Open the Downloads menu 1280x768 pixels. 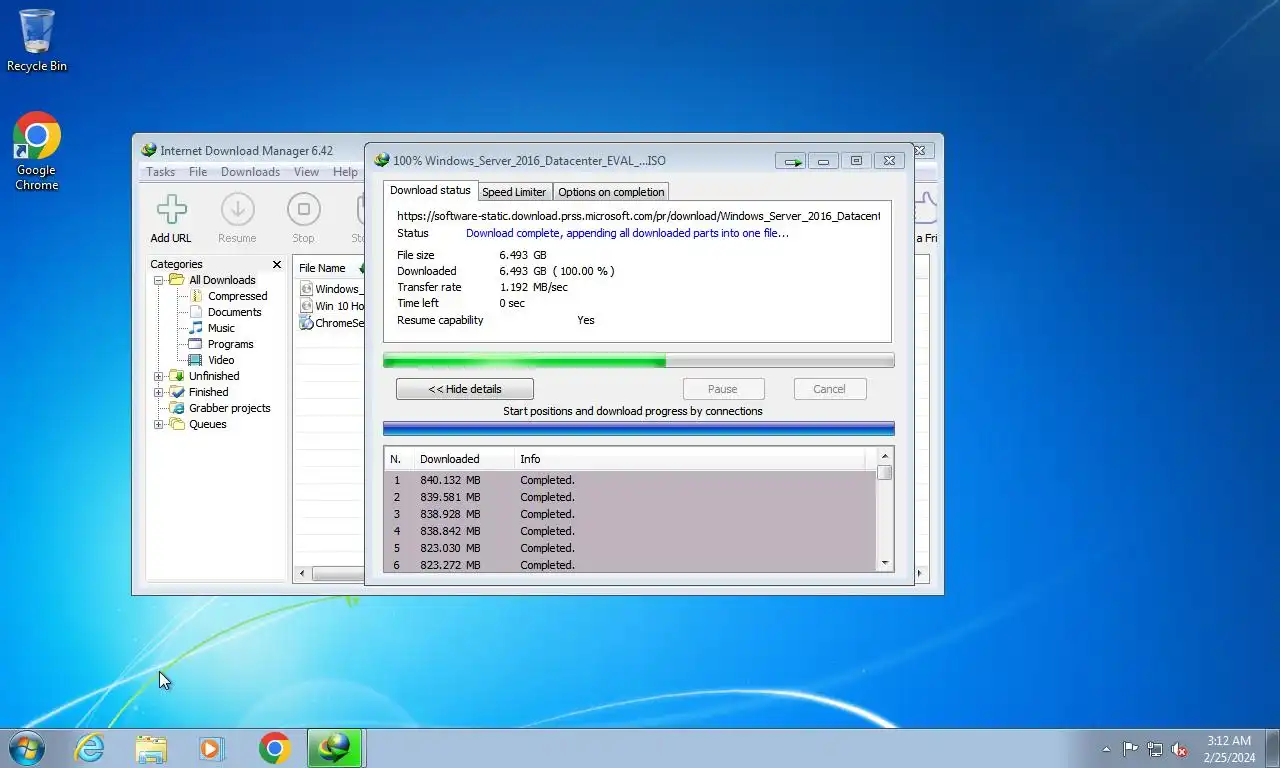(x=250, y=172)
